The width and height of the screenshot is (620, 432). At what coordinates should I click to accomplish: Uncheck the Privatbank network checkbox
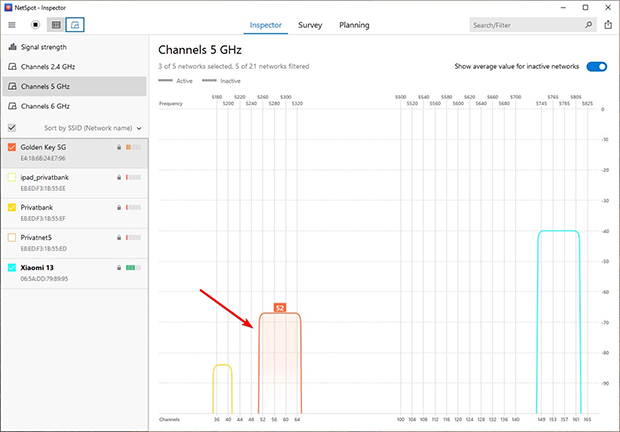pos(12,207)
